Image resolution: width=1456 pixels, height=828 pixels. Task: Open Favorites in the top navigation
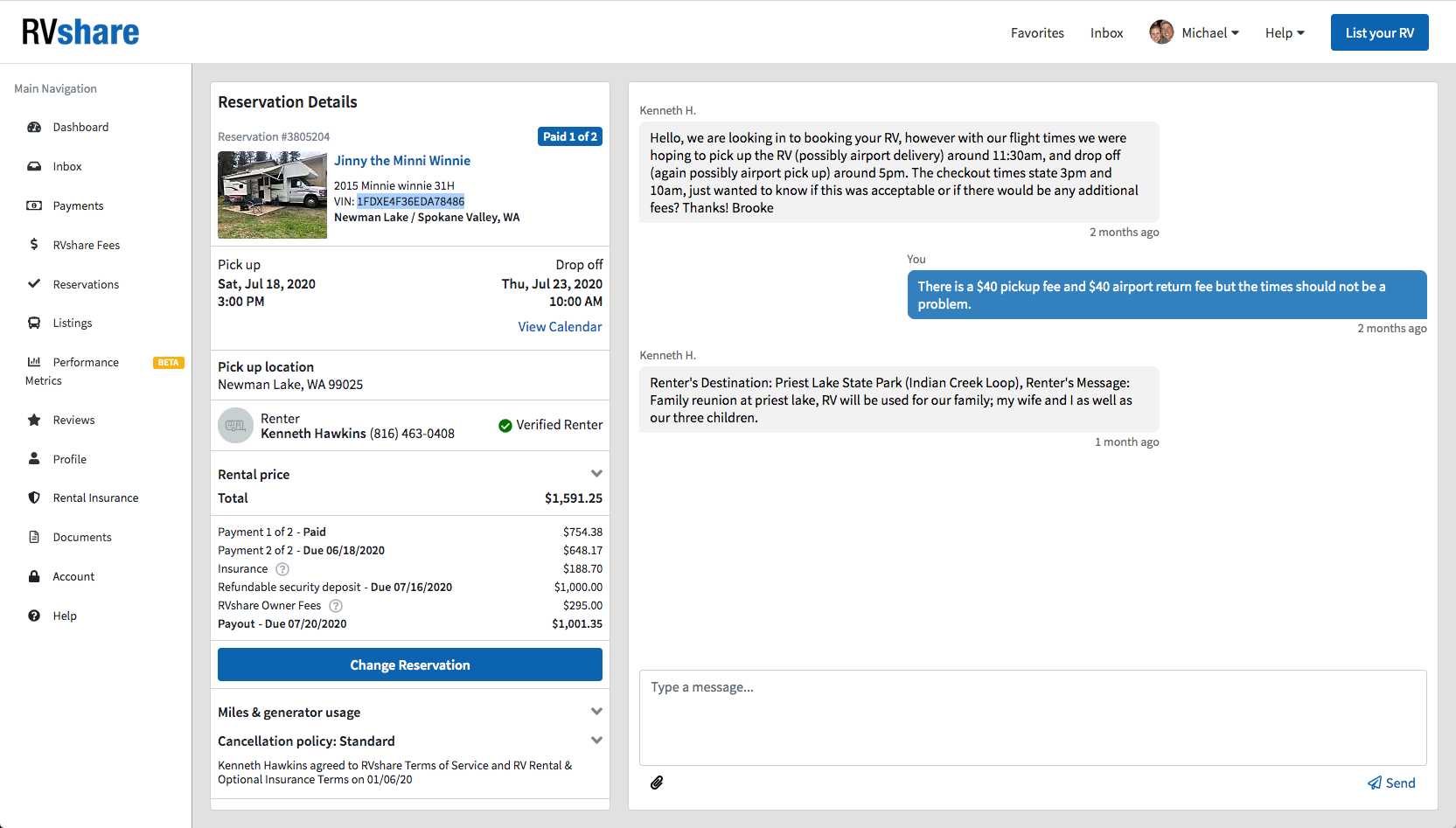tap(1037, 33)
